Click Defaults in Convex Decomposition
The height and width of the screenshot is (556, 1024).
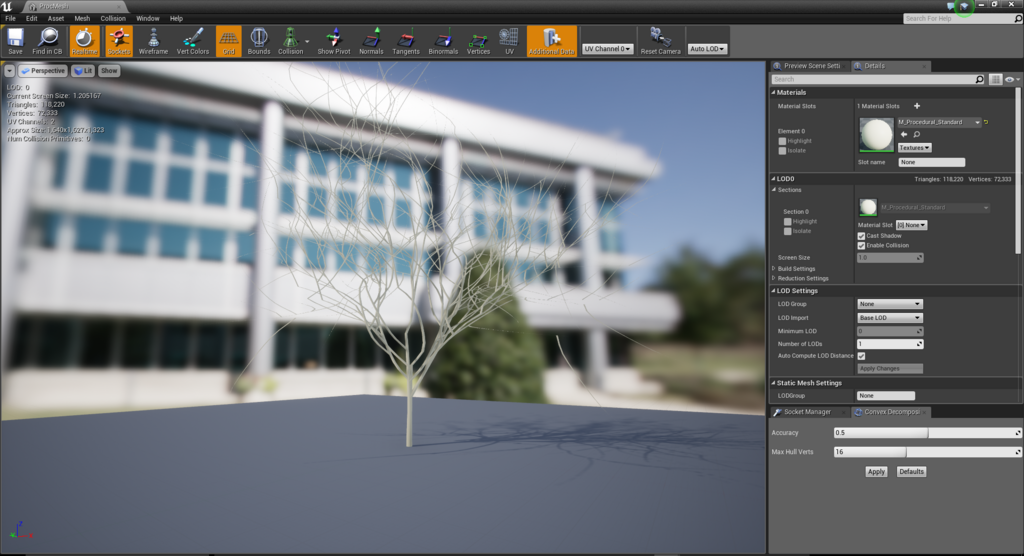click(911, 471)
